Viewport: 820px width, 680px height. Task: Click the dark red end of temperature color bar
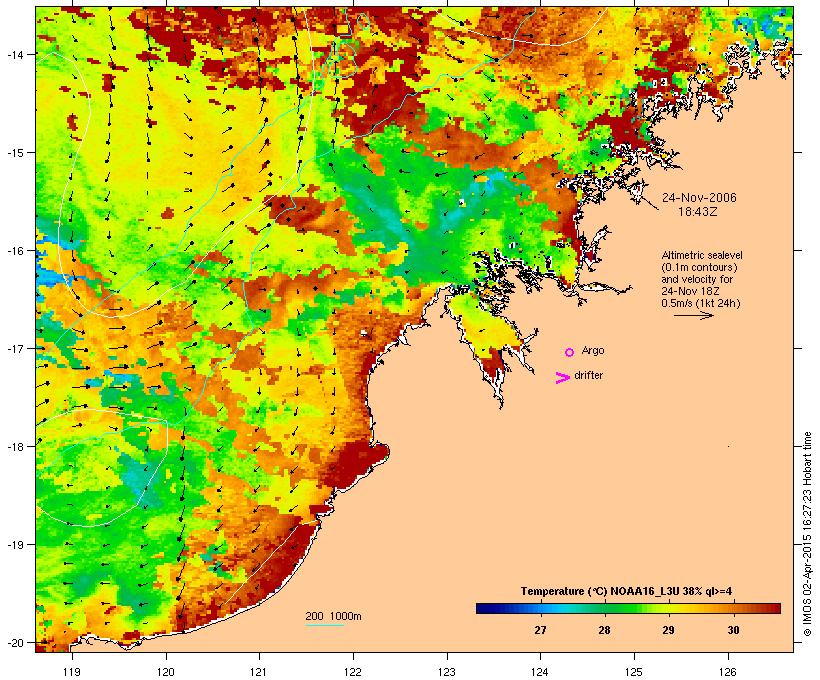click(x=775, y=608)
